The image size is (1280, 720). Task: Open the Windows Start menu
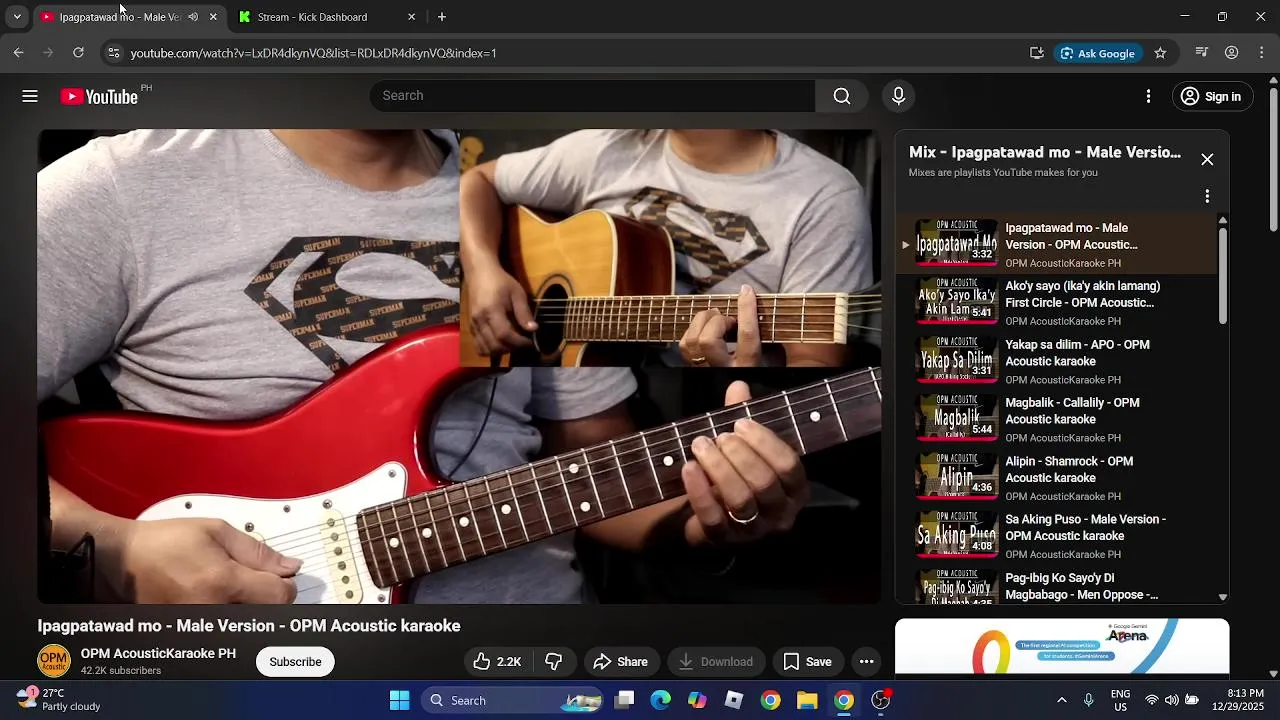coord(399,700)
